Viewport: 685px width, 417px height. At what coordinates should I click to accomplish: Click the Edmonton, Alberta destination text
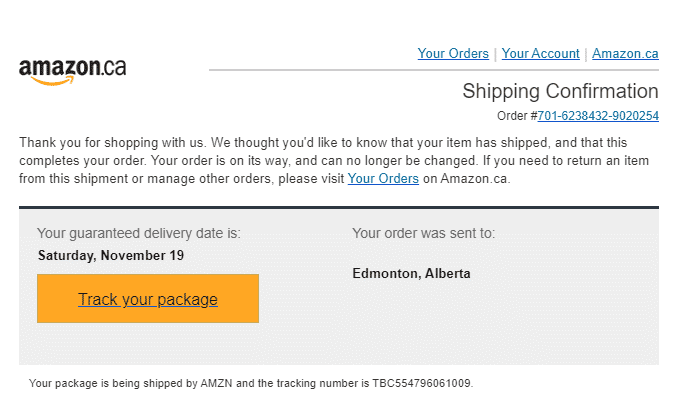click(x=412, y=273)
